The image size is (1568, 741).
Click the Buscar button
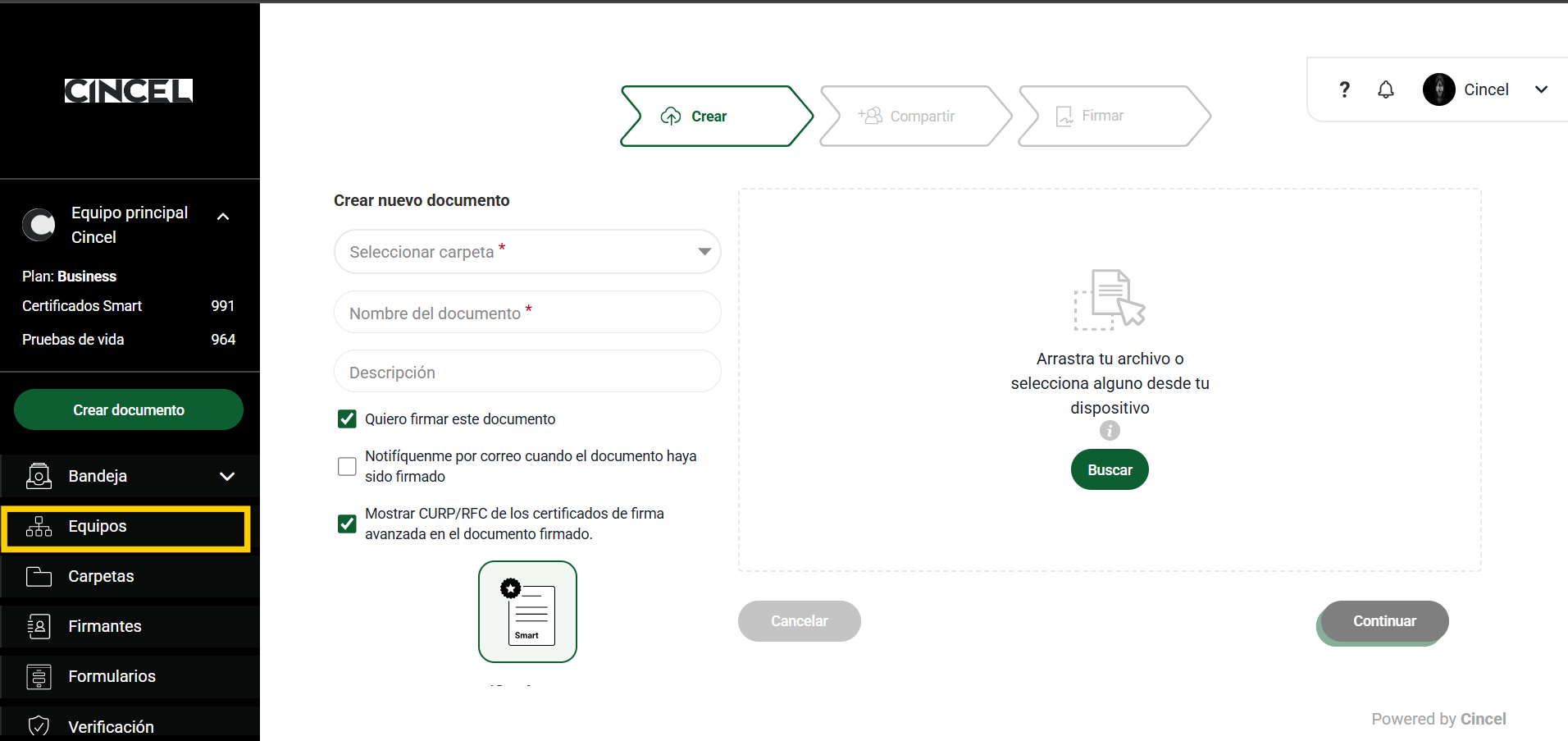tap(1110, 470)
